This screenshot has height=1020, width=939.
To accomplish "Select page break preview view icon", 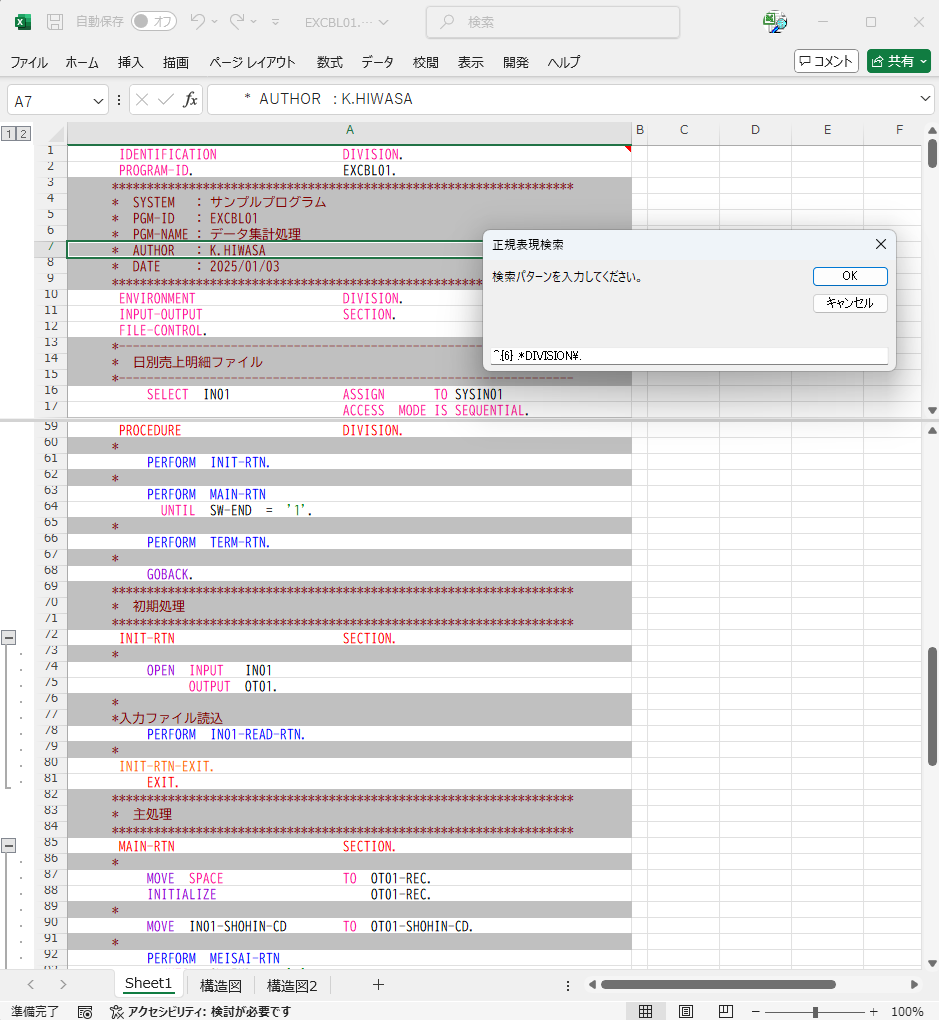I will [726, 1011].
